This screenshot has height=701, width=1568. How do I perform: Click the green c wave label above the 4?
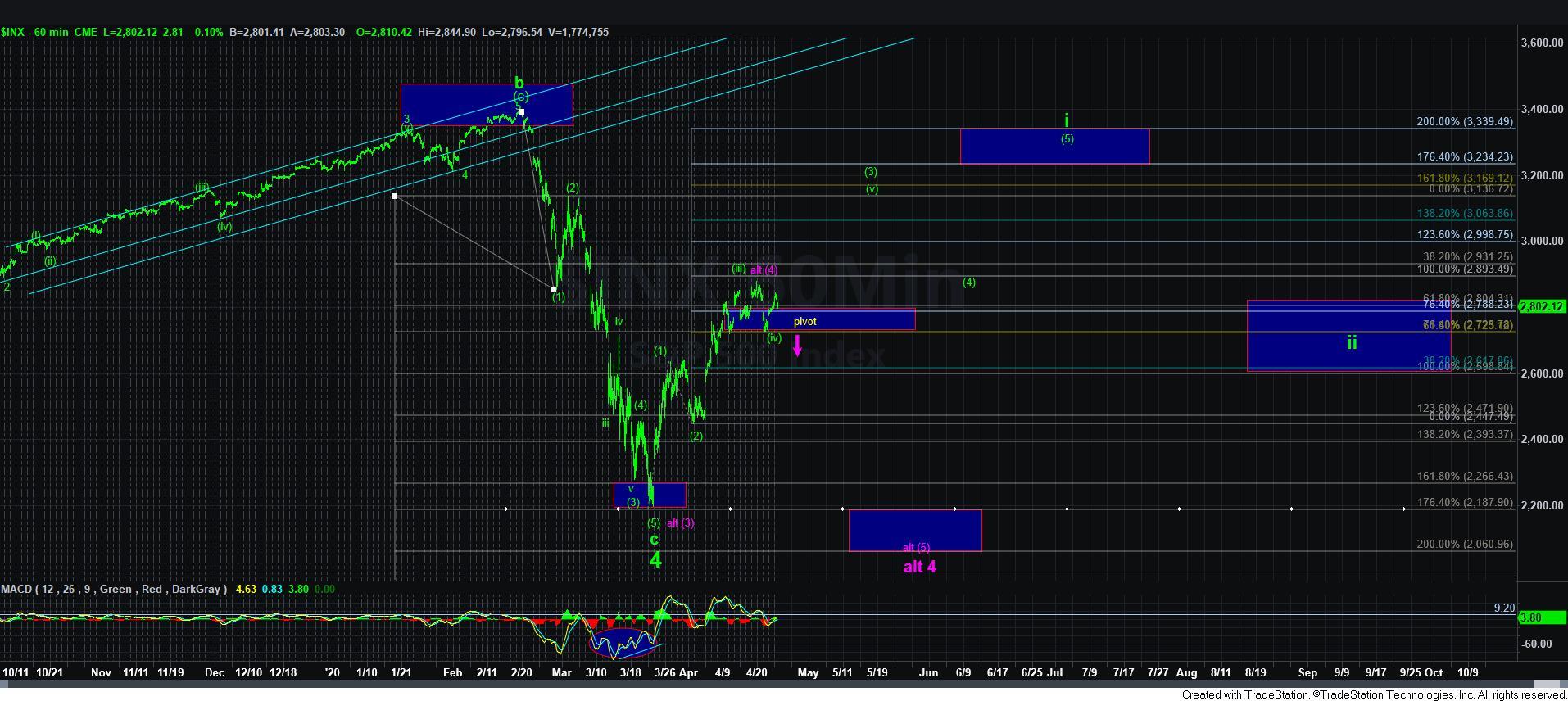click(654, 539)
